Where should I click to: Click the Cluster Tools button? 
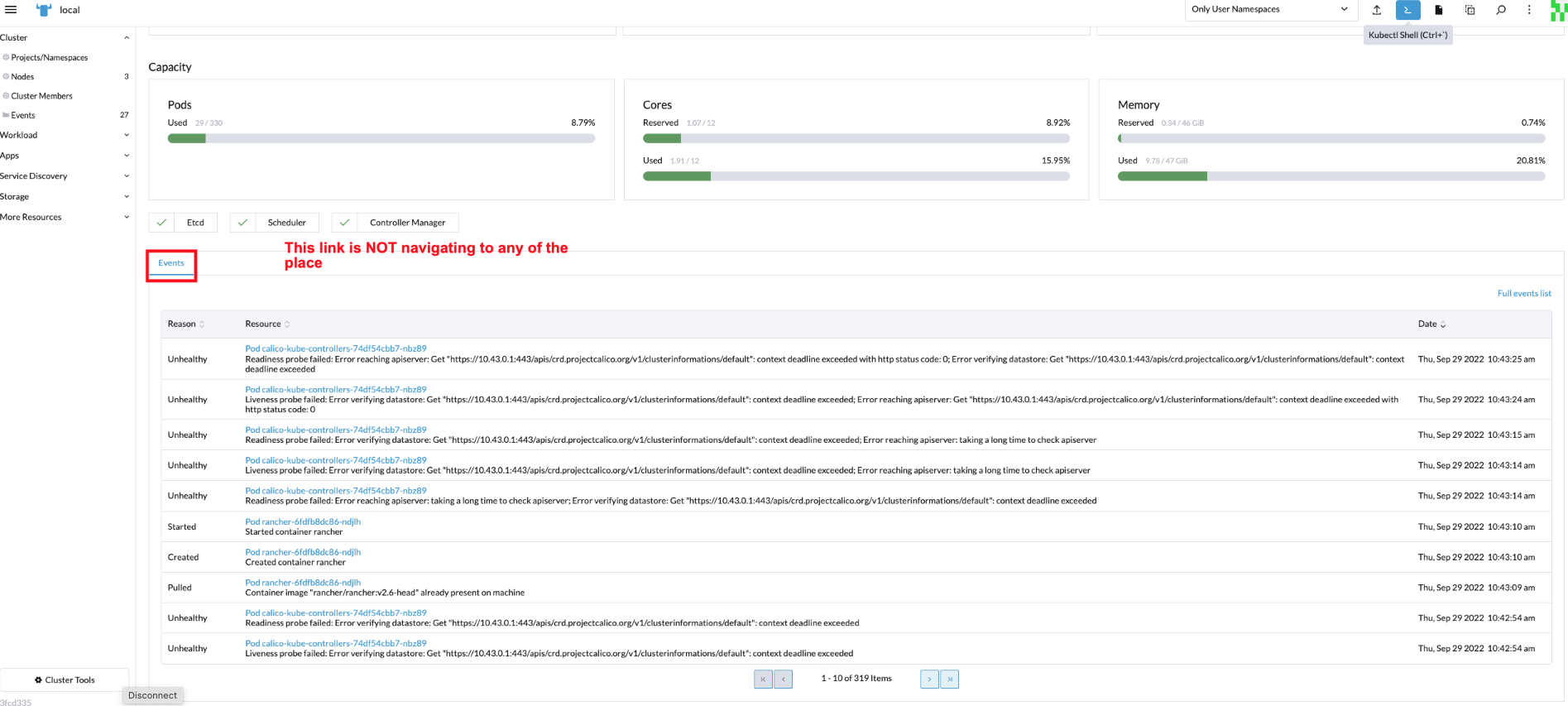[65, 680]
